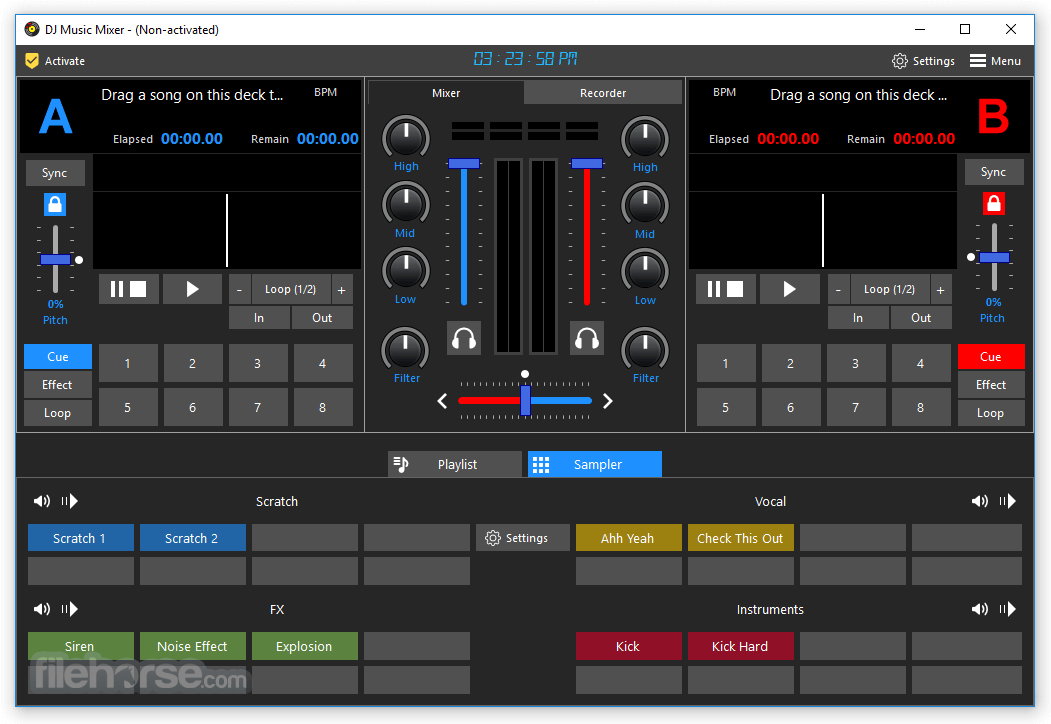Image resolution: width=1051 pixels, height=724 pixels.
Task: Trigger the Scratch 1 sample
Action: tap(80, 538)
